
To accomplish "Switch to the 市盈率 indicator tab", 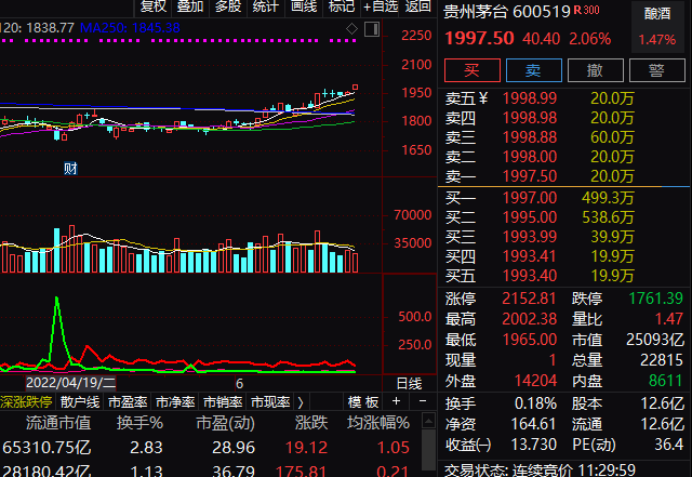I will 127,402.
